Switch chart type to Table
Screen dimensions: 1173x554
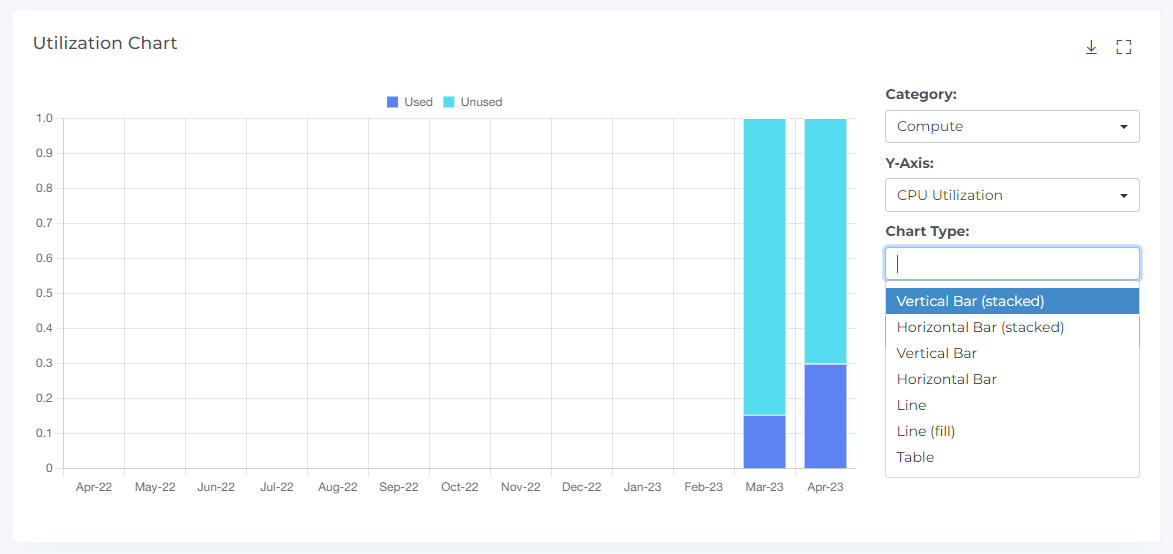[915, 457]
